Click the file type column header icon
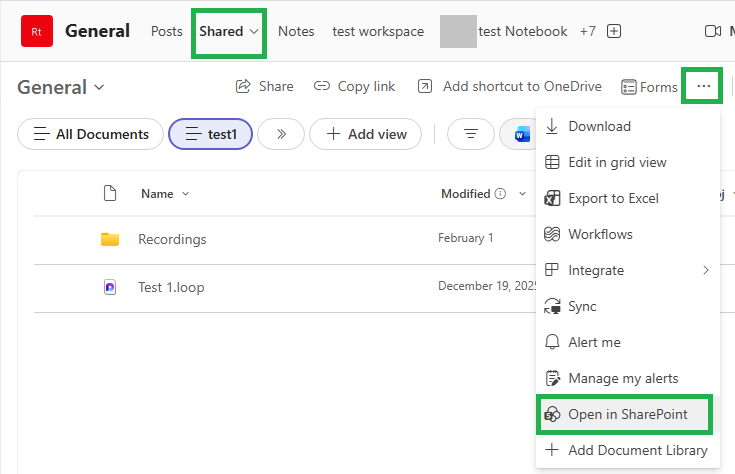The height and width of the screenshot is (474, 735). pos(110,193)
